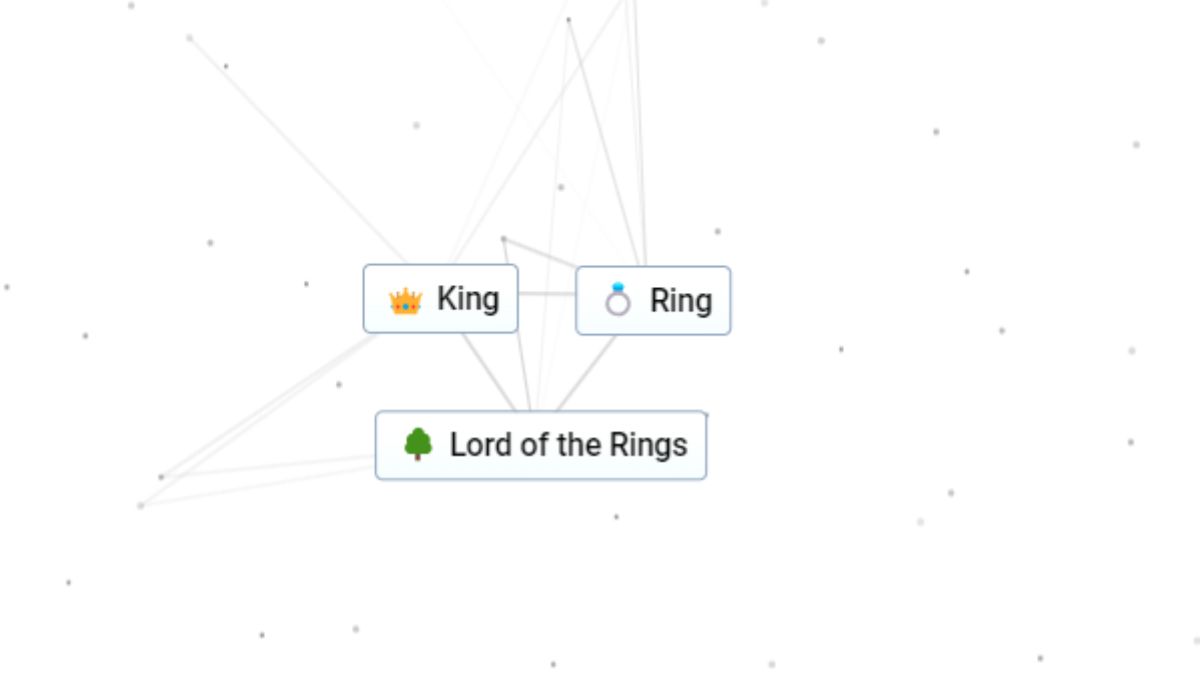Click the "Ring" text label
This screenshot has height=675, width=1200.
[x=681, y=300]
